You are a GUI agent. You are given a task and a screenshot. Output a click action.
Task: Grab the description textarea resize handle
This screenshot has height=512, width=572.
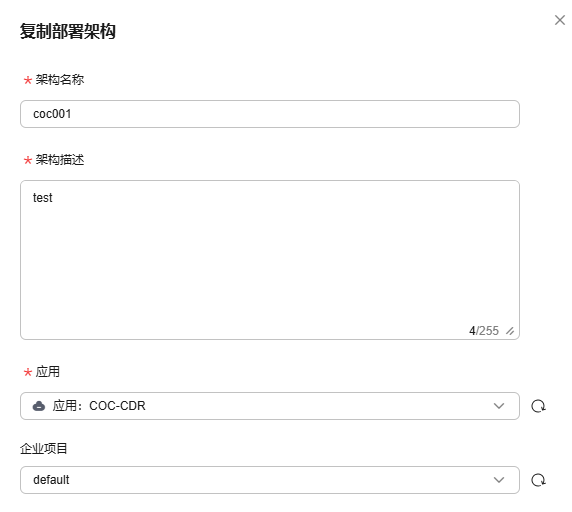tap(510, 331)
